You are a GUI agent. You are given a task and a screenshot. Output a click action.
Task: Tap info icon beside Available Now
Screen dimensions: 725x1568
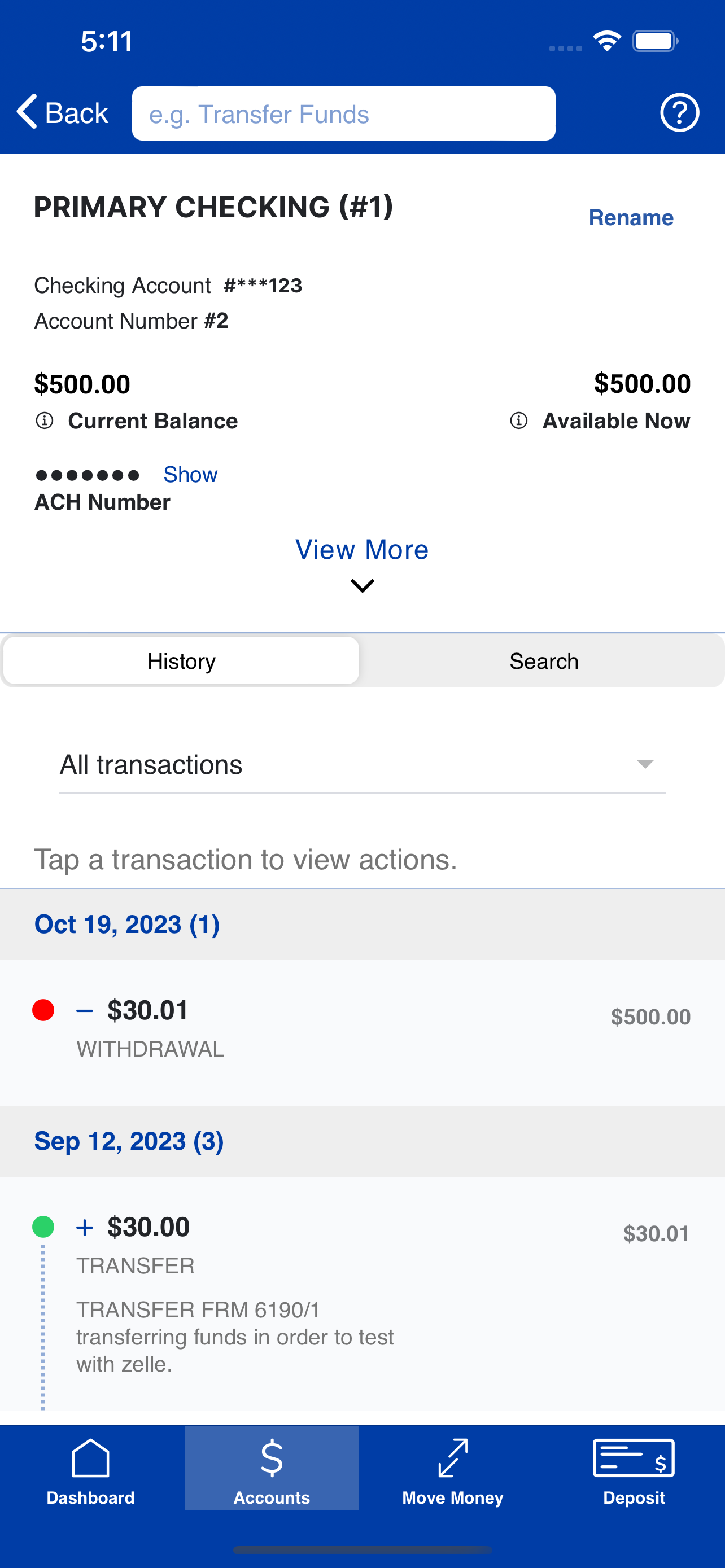(519, 421)
